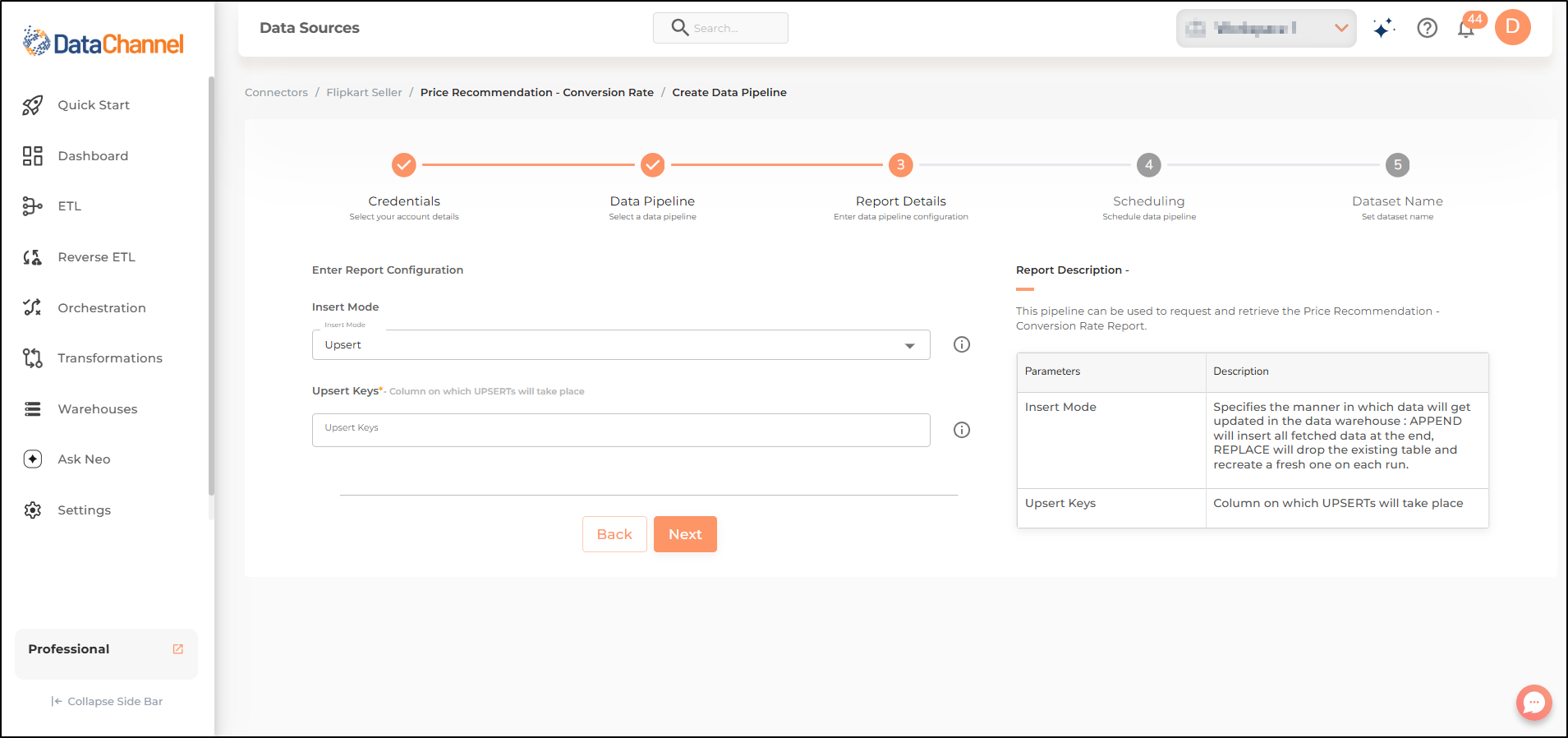Click step 3 Report Details circle

pyautogui.click(x=901, y=165)
